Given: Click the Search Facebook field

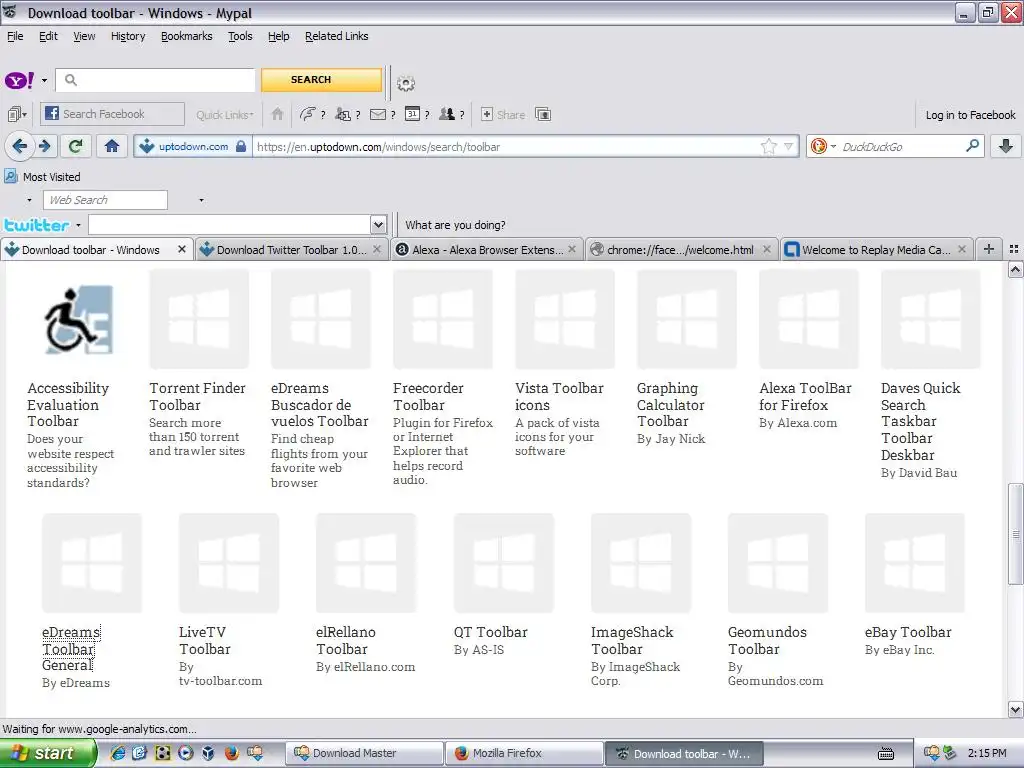Looking at the screenshot, I should pyautogui.click(x=112, y=114).
